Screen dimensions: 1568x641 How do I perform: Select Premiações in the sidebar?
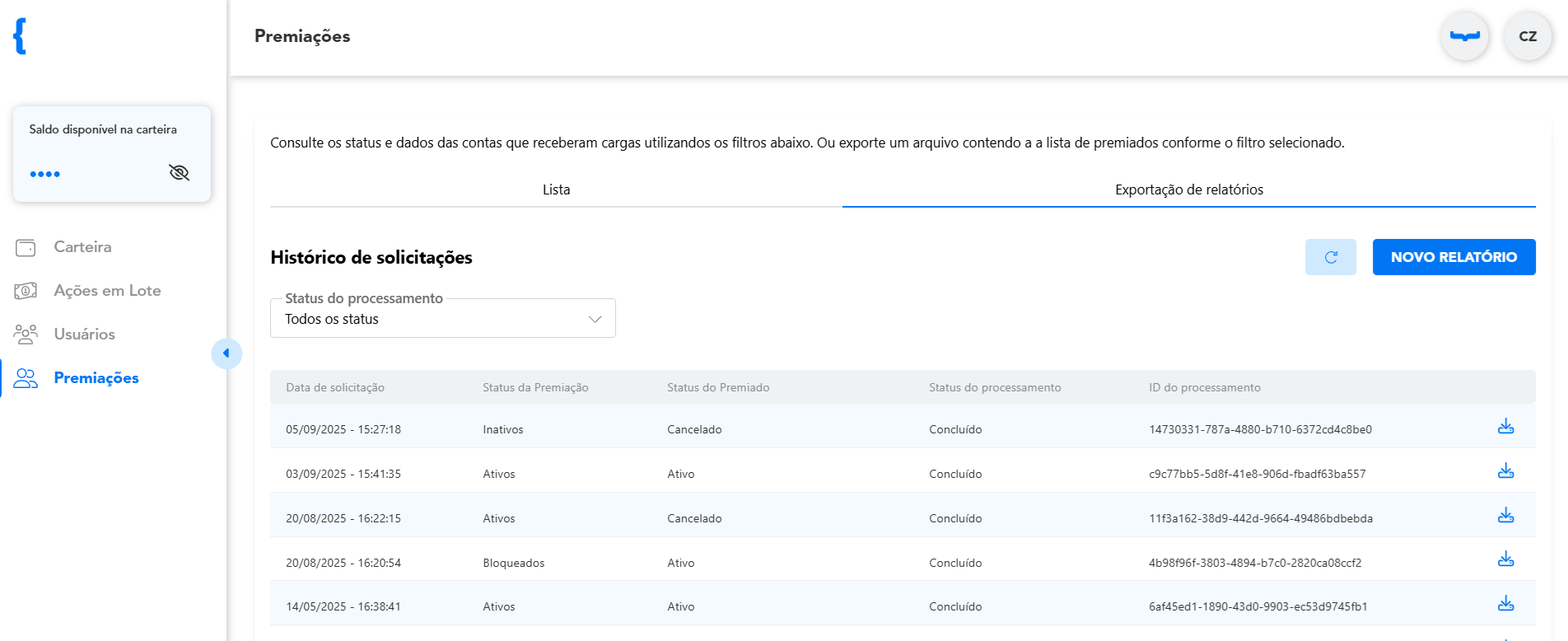pos(96,378)
